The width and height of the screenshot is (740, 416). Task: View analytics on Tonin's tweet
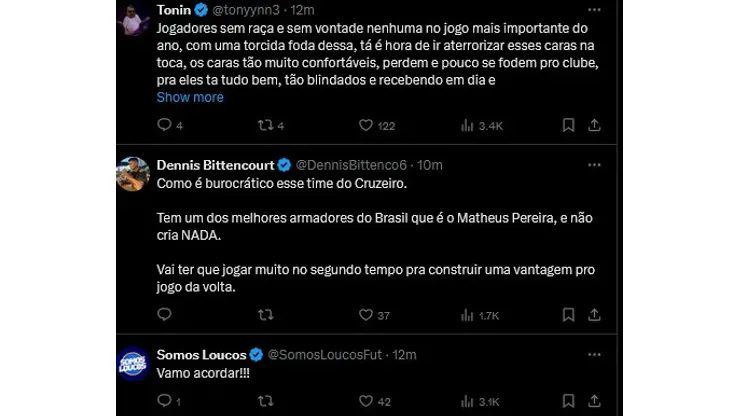467,125
